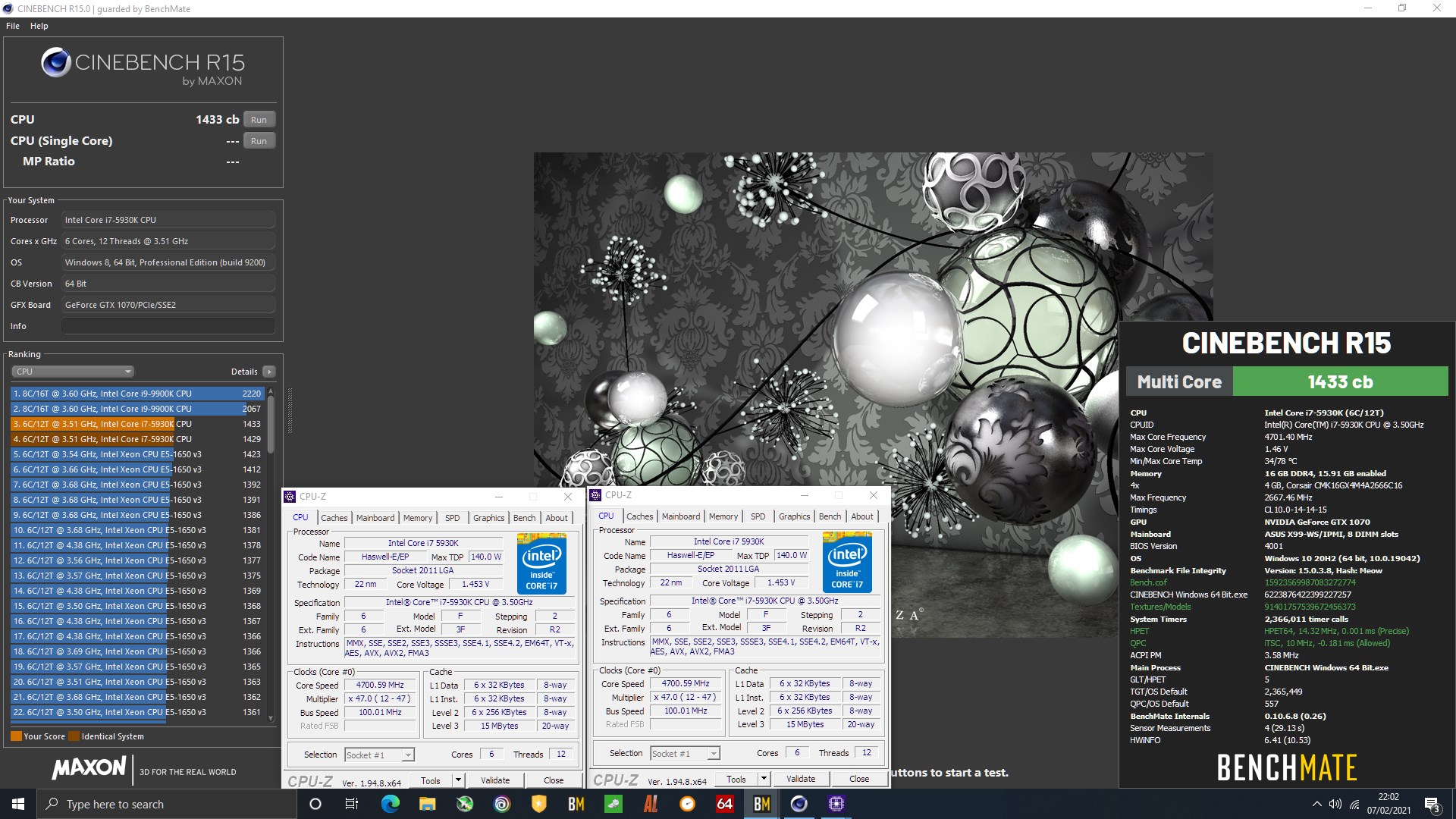
Task: Click Tools button in right CPU-Z
Action: point(736,779)
